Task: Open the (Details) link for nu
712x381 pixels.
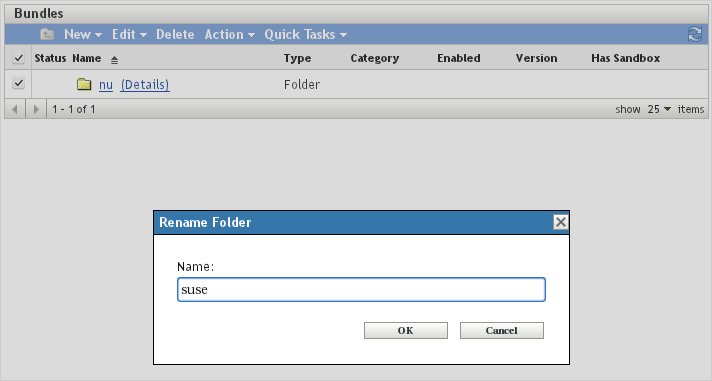Action: click(145, 85)
